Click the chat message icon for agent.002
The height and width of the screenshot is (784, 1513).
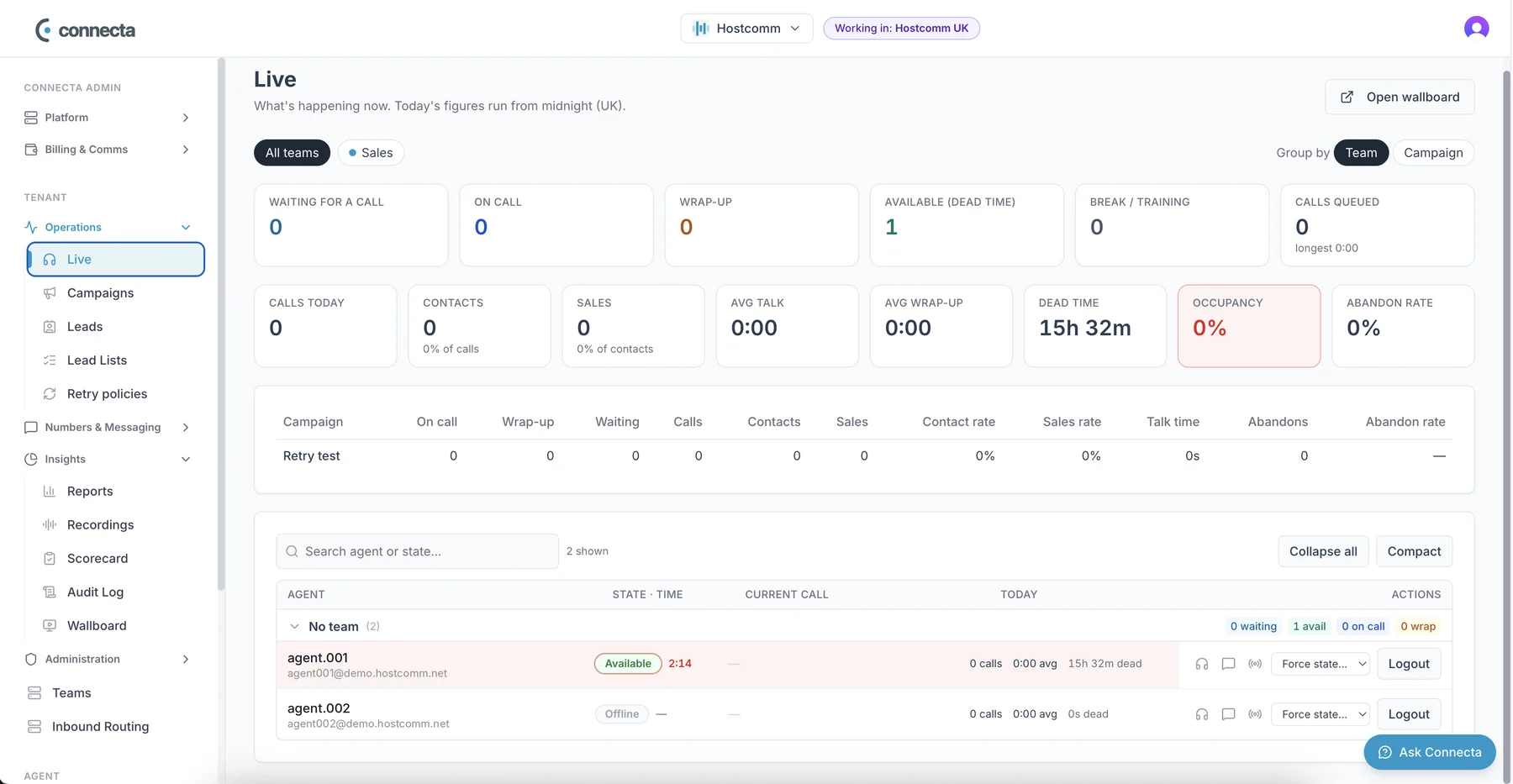1228,714
